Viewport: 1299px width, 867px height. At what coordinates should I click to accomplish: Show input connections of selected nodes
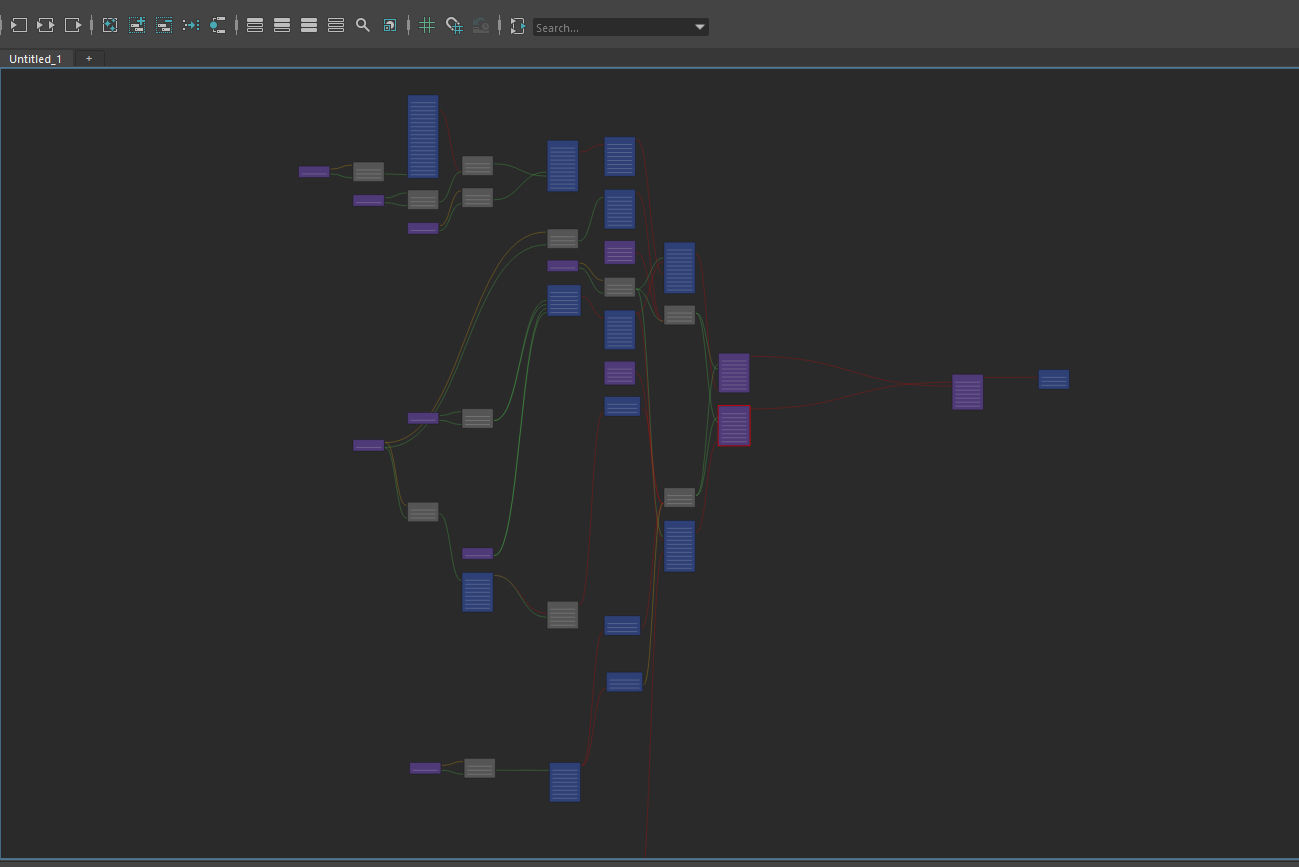click(19, 25)
